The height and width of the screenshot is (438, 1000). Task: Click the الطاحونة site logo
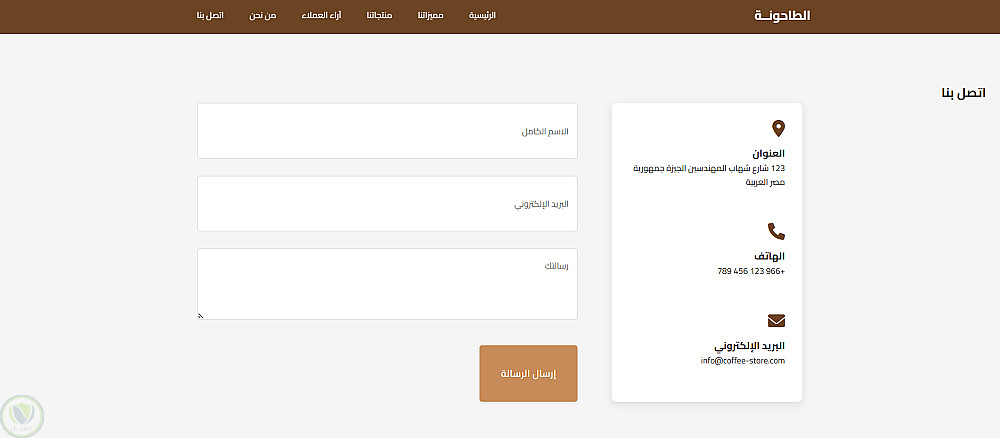point(783,16)
